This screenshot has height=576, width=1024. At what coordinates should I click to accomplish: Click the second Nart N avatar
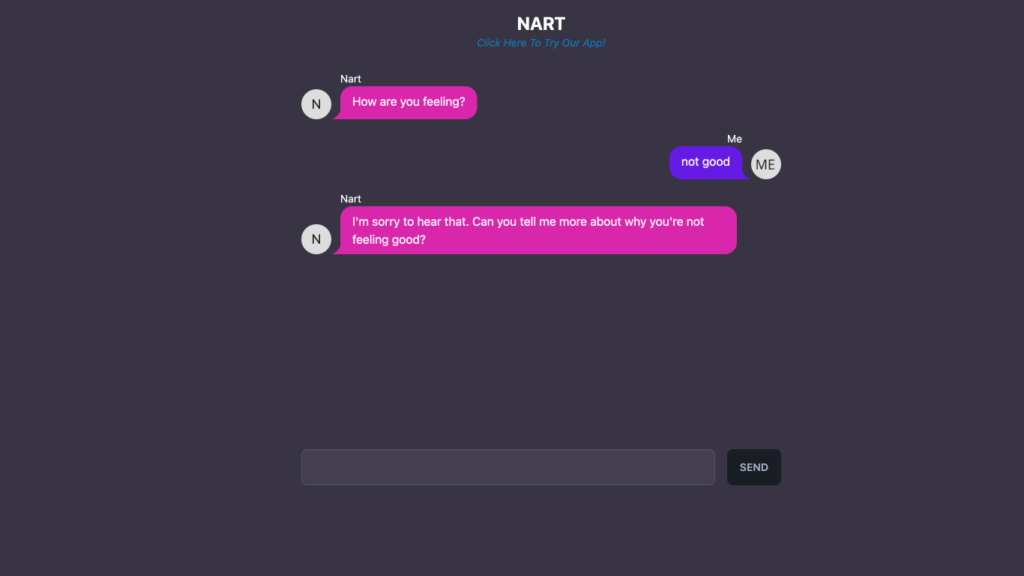tap(316, 239)
